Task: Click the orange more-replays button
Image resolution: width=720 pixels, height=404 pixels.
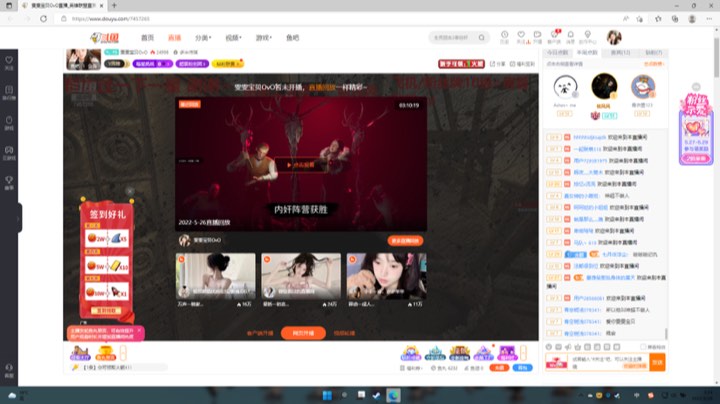Action: tap(405, 241)
